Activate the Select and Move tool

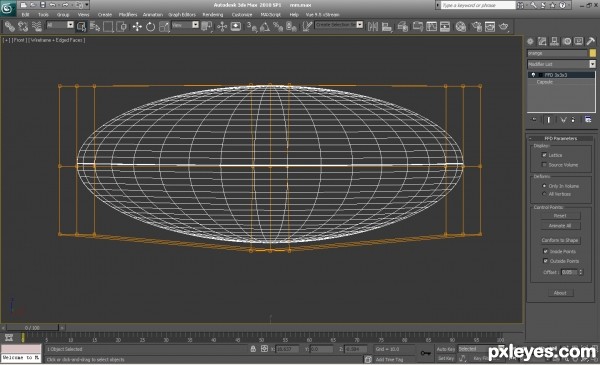pyautogui.click(x=137, y=26)
